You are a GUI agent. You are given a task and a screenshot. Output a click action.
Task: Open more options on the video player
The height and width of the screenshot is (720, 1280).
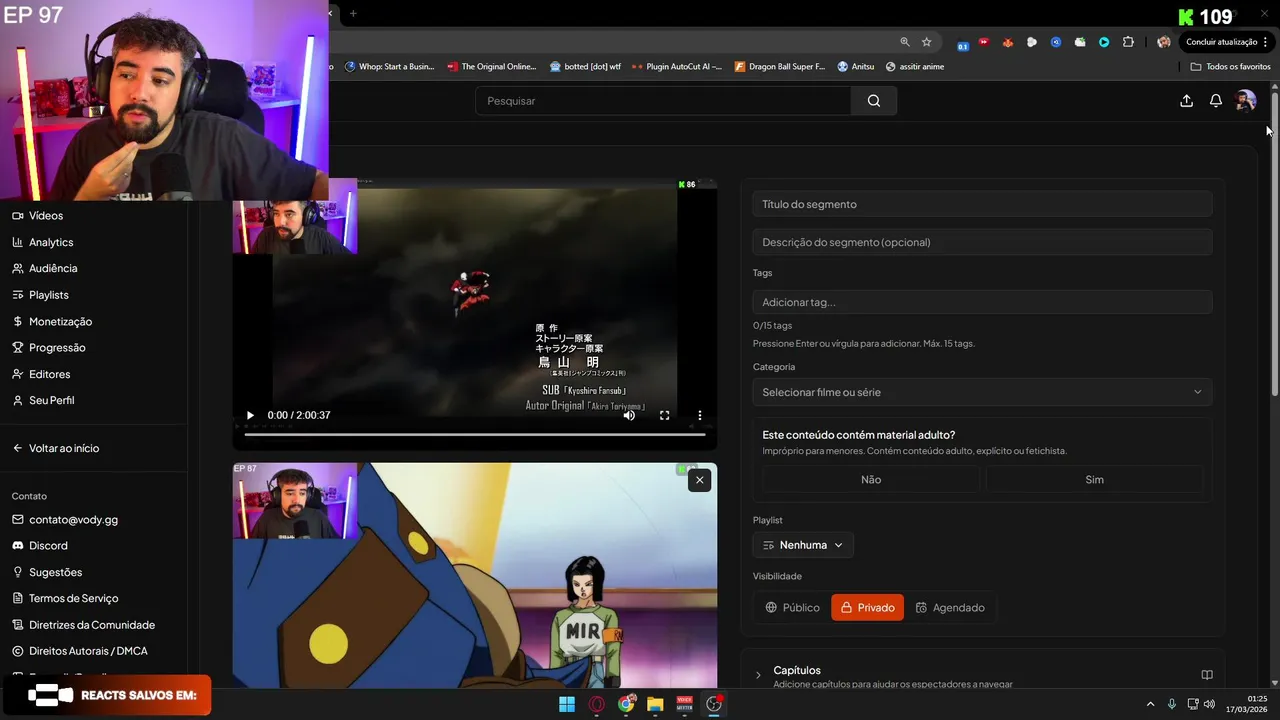[699, 415]
